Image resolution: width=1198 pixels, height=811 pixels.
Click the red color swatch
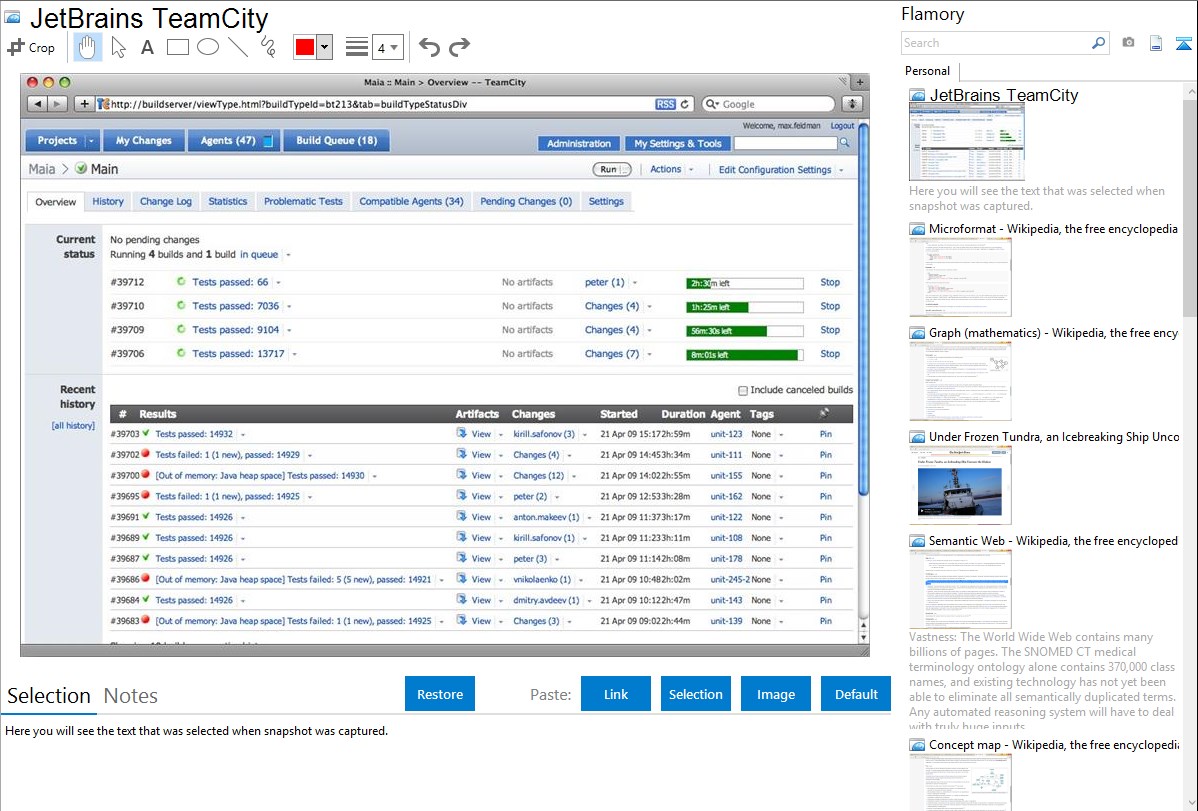coord(305,47)
